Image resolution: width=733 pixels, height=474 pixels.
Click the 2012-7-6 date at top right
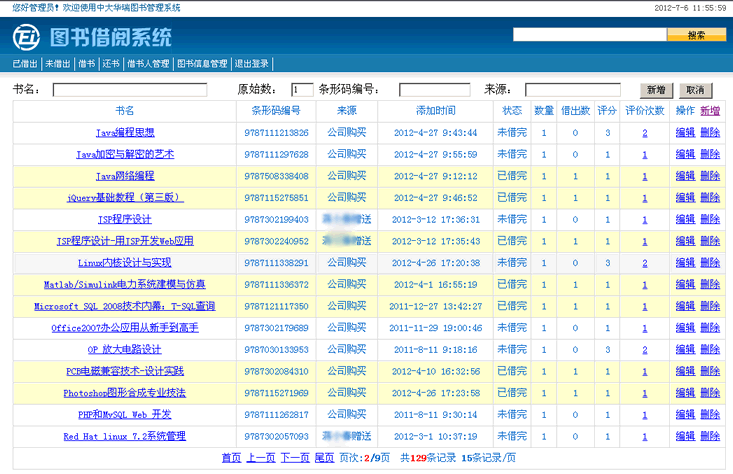click(671, 8)
